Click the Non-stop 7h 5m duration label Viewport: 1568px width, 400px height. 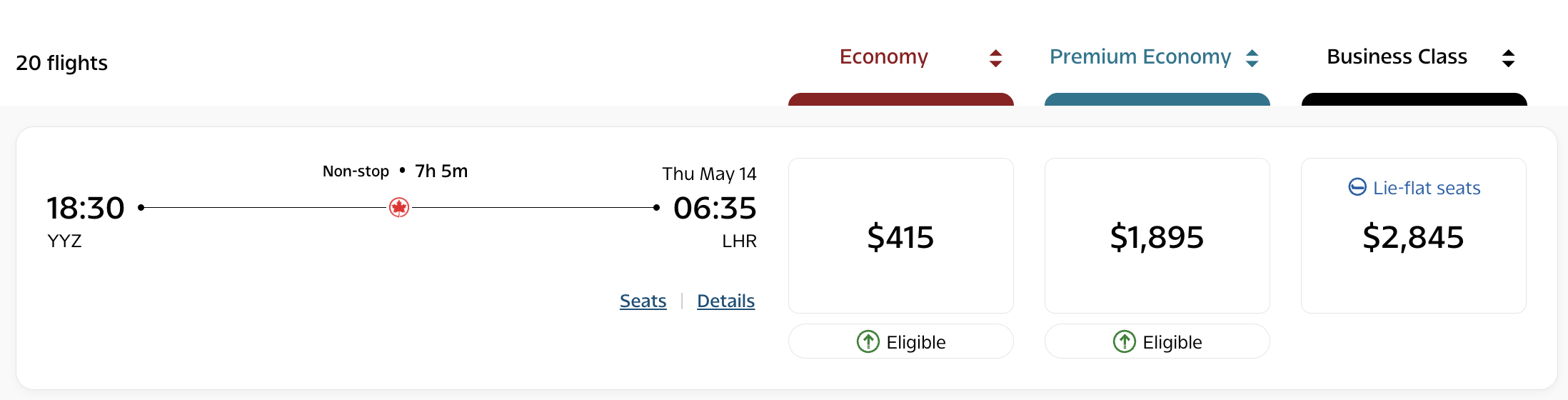(395, 171)
